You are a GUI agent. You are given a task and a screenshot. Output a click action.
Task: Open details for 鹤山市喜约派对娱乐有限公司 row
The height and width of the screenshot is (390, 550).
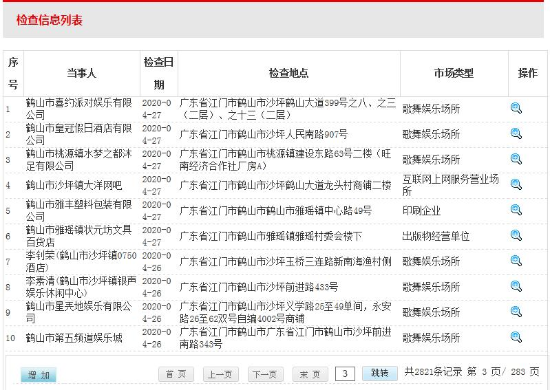pyautogui.click(x=516, y=108)
